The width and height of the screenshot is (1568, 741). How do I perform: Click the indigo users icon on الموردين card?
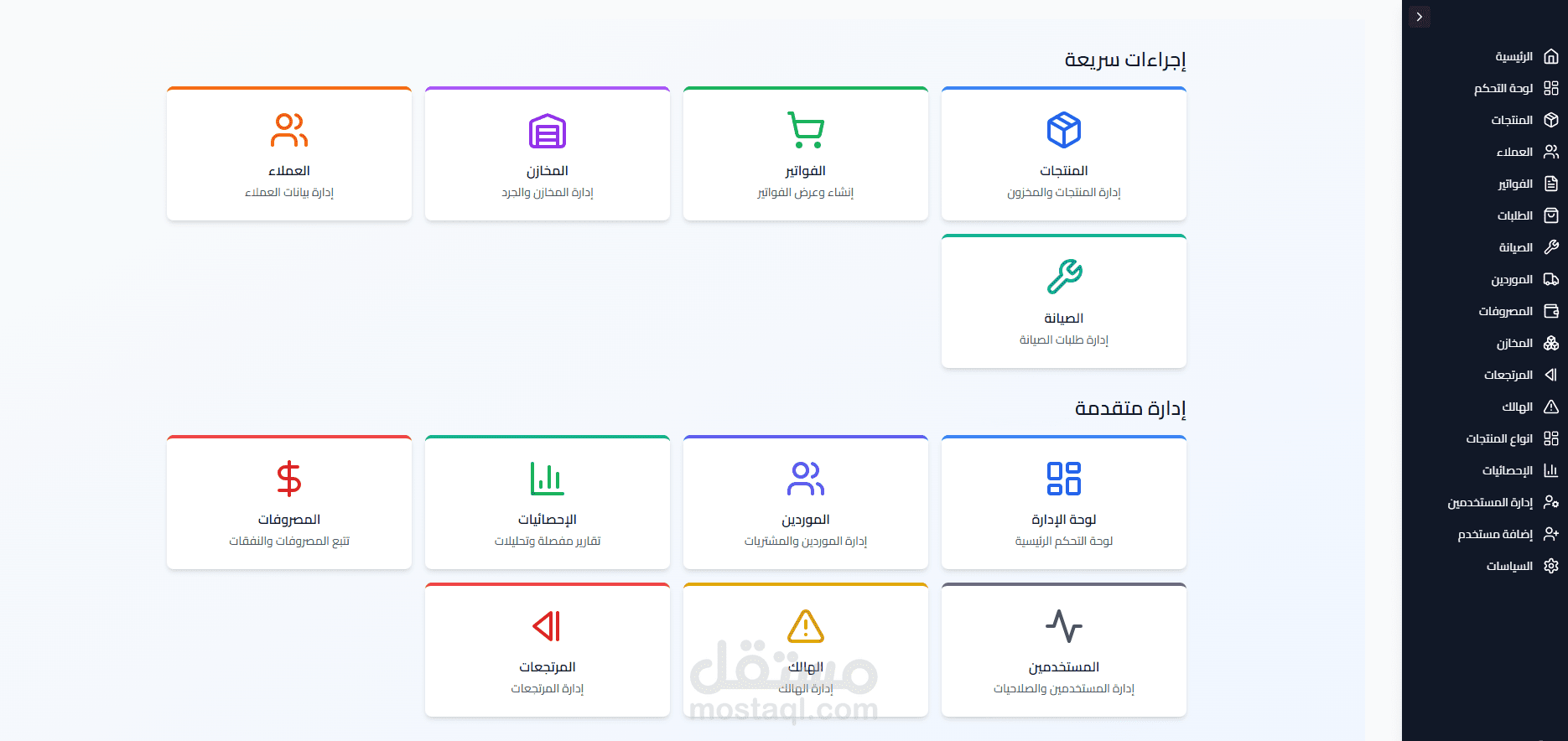tap(806, 479)
